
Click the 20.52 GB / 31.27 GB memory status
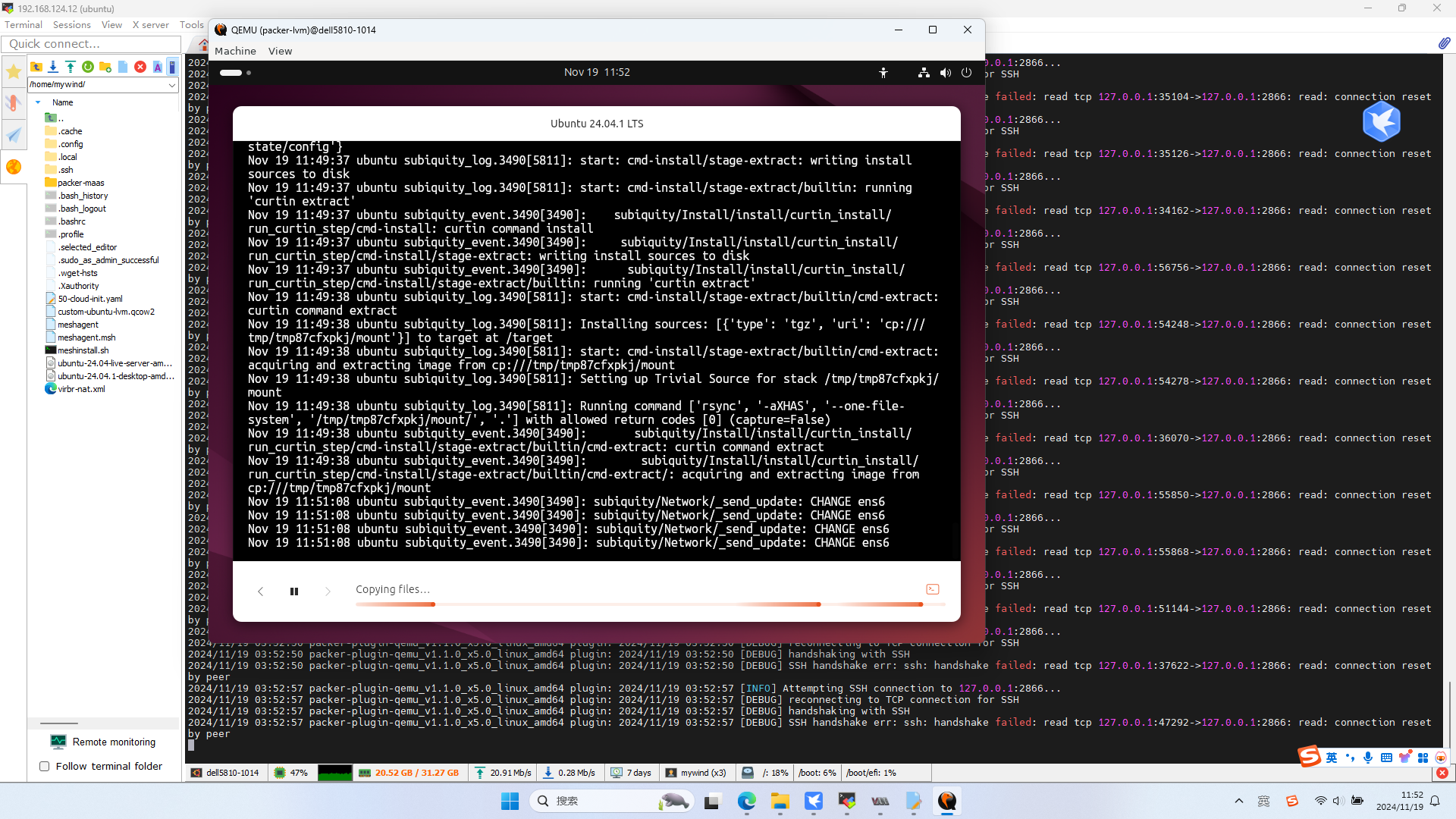point(409,773)
